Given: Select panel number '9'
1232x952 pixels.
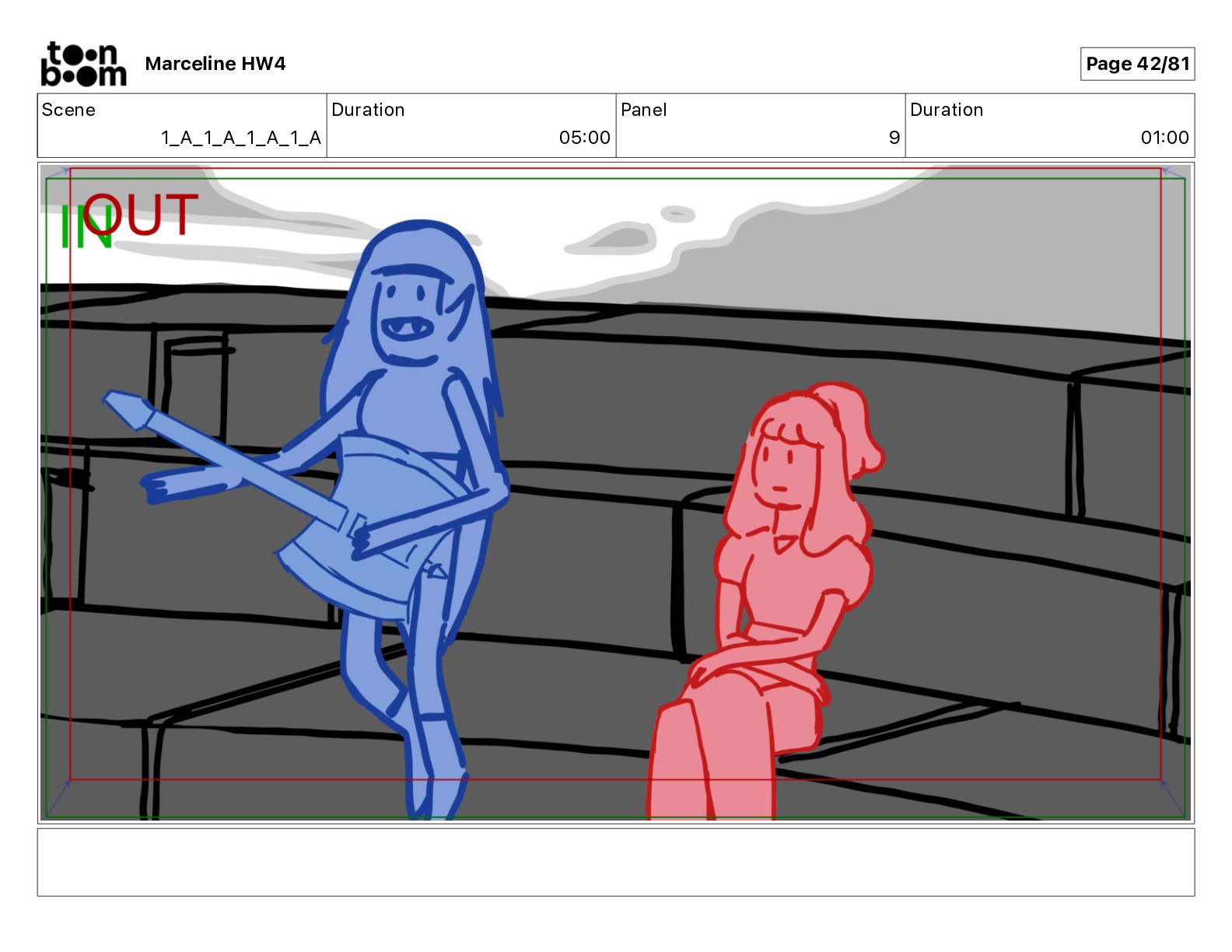Looking at the screenshot, I should 894,138.
